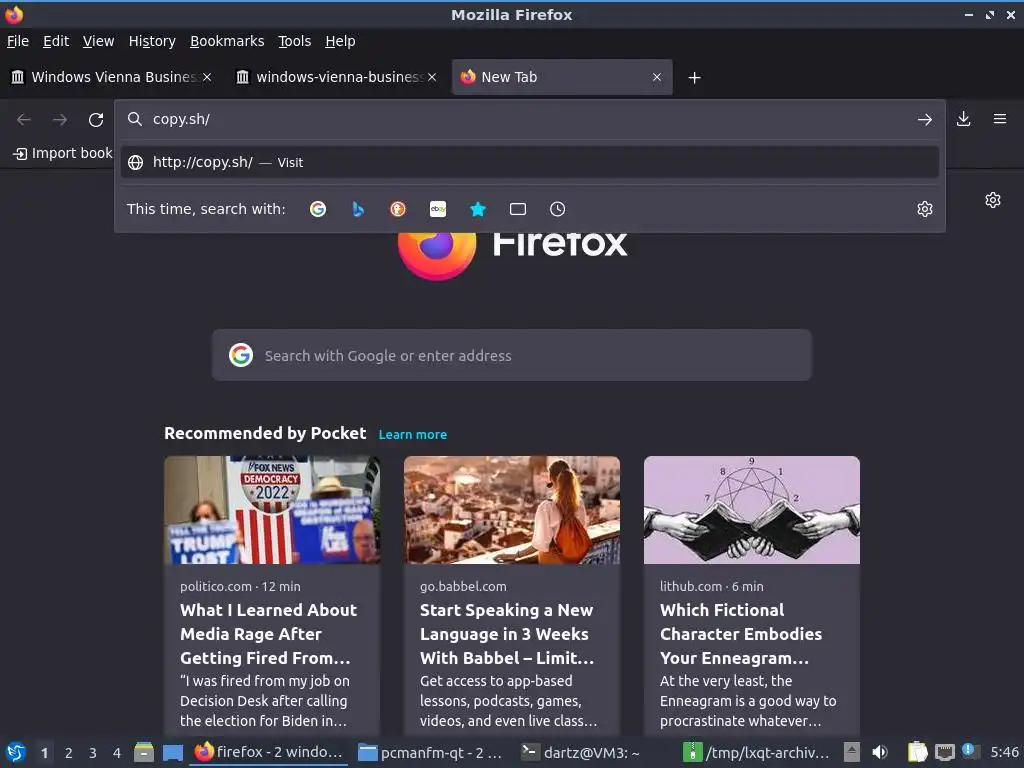Open the Edit menu
This screenshot has width=1024, height=768.
(56, 41)
